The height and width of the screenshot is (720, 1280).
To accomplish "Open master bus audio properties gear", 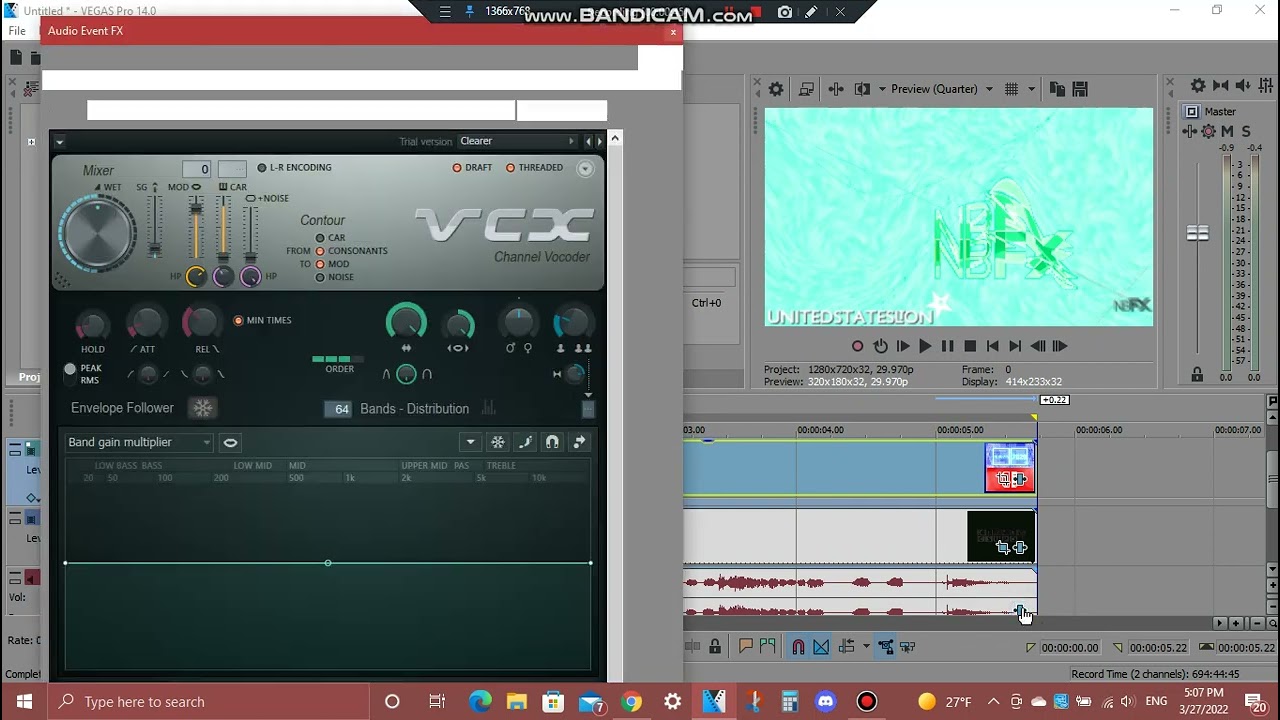I will pyautogui.click(x=1198, y=86).
